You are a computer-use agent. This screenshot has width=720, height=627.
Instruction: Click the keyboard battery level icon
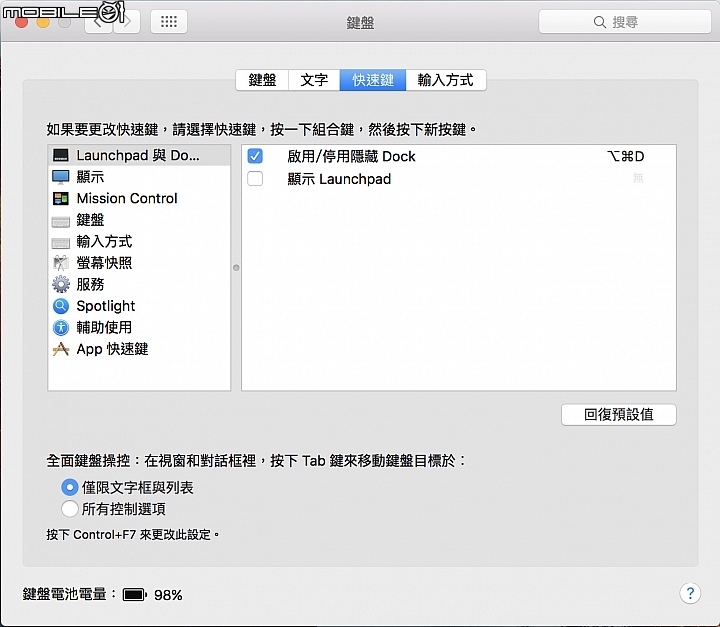pyautogui.click(x=135, y=595)
